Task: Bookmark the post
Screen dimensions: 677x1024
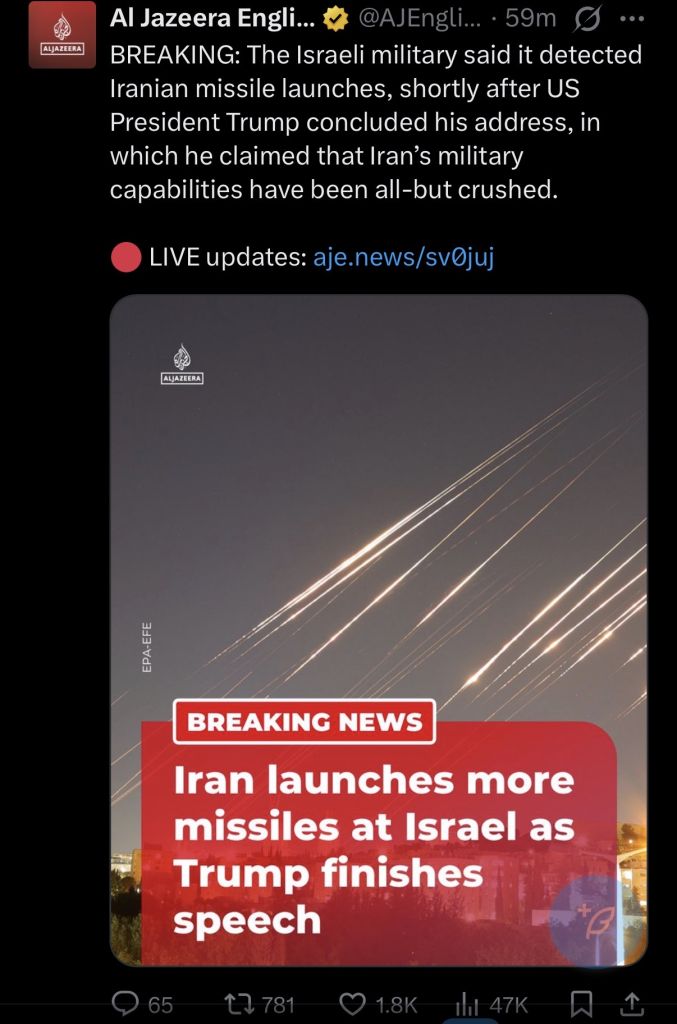Action: (x=581, y=1003)
